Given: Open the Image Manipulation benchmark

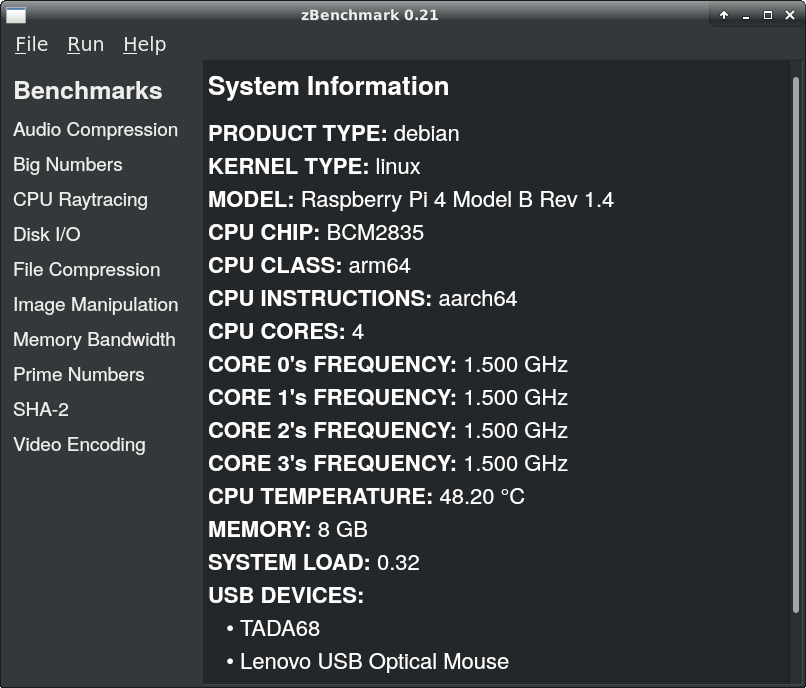Looking at the screenshot, I should (96, 304).
